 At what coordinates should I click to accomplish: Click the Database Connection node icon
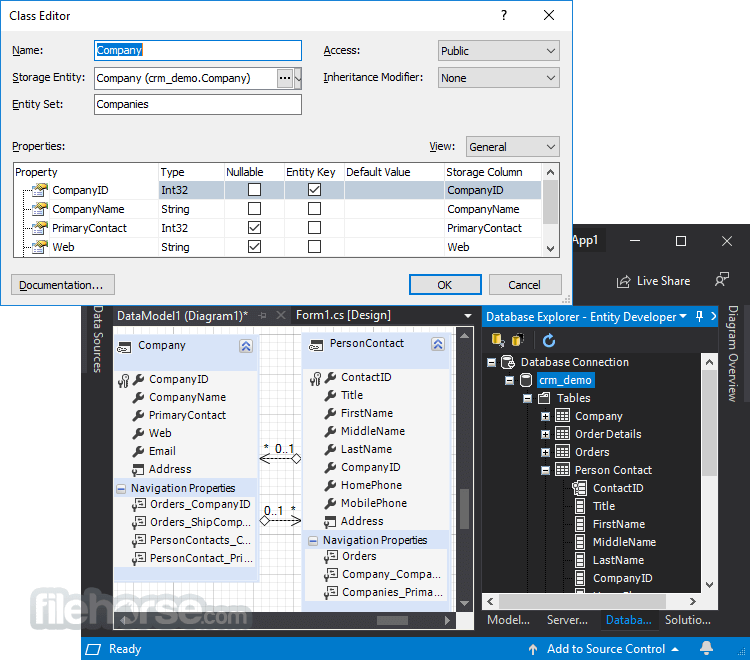pos(507,362)
